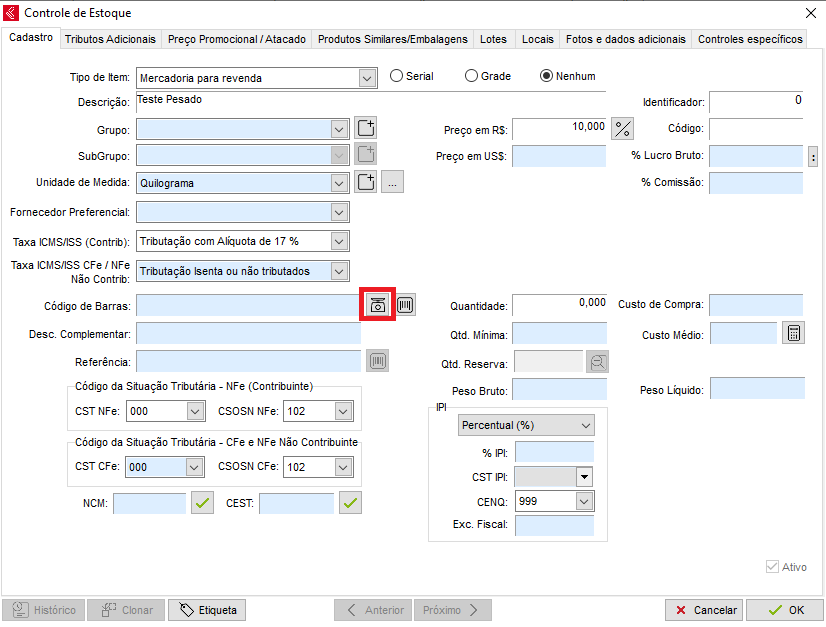Select the Serial radio option

(397, 76)
